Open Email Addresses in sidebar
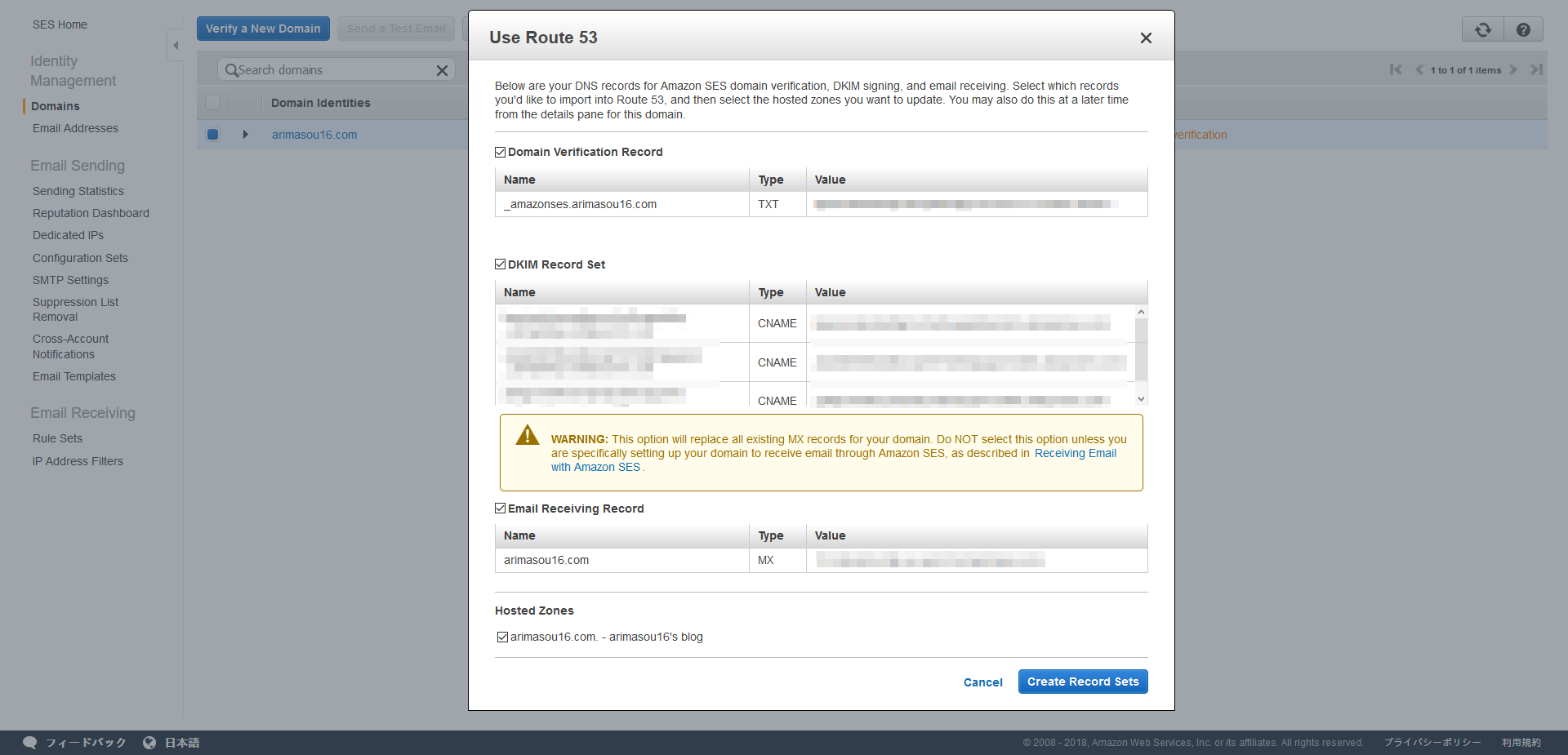The width and height of the screenshot is (1568, 755). 75,128
